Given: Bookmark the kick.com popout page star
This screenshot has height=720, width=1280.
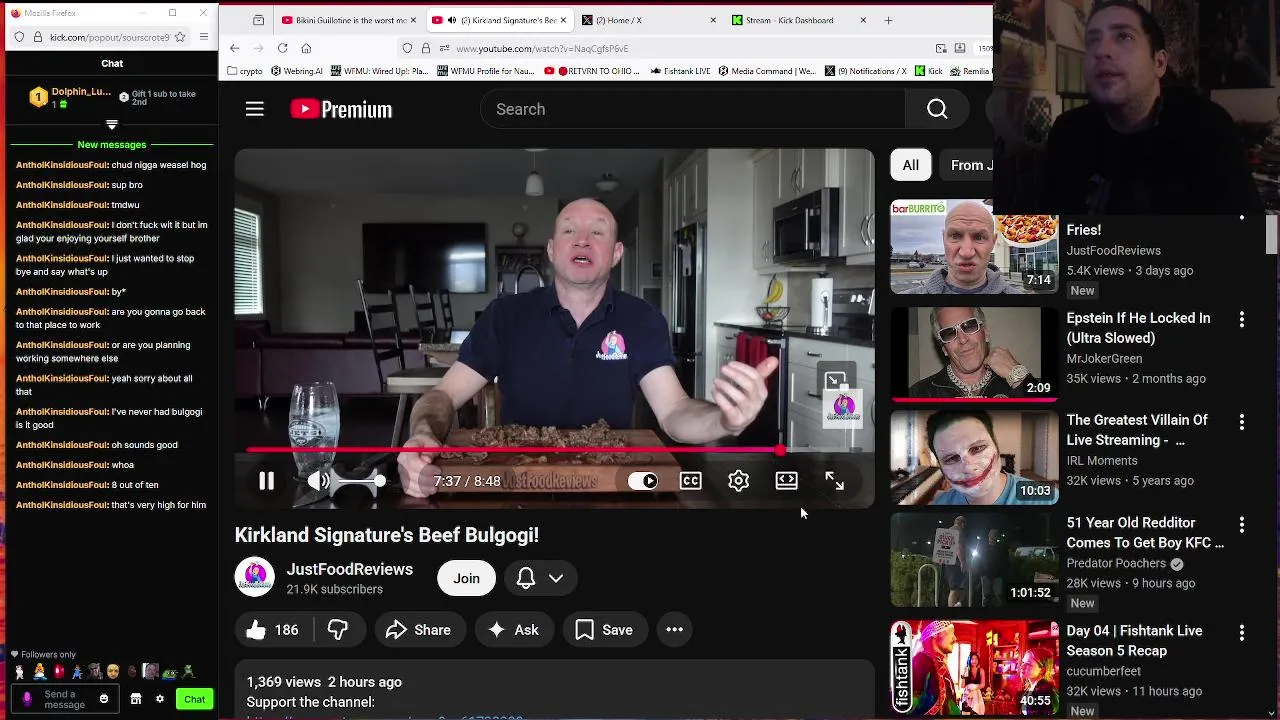Looking at the screenshot, I should (180, 37).
